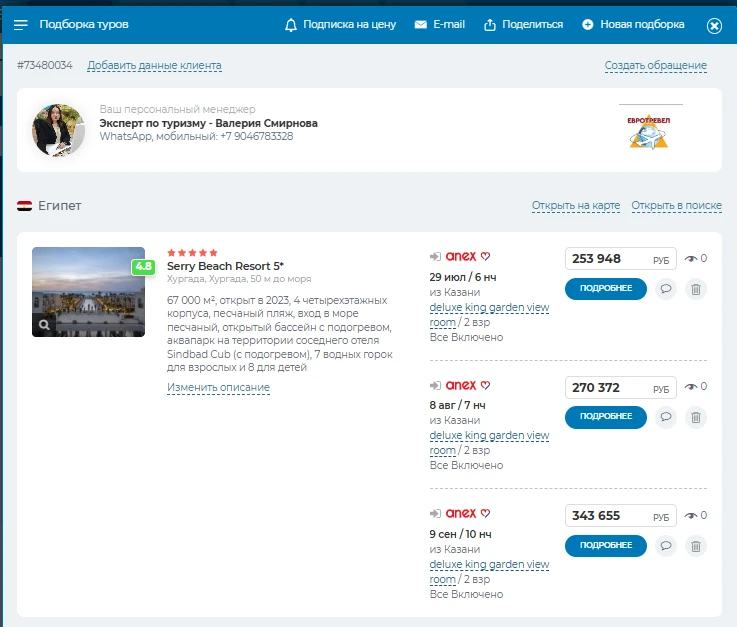Click the '#73480034' selection number

click(45, 65)
